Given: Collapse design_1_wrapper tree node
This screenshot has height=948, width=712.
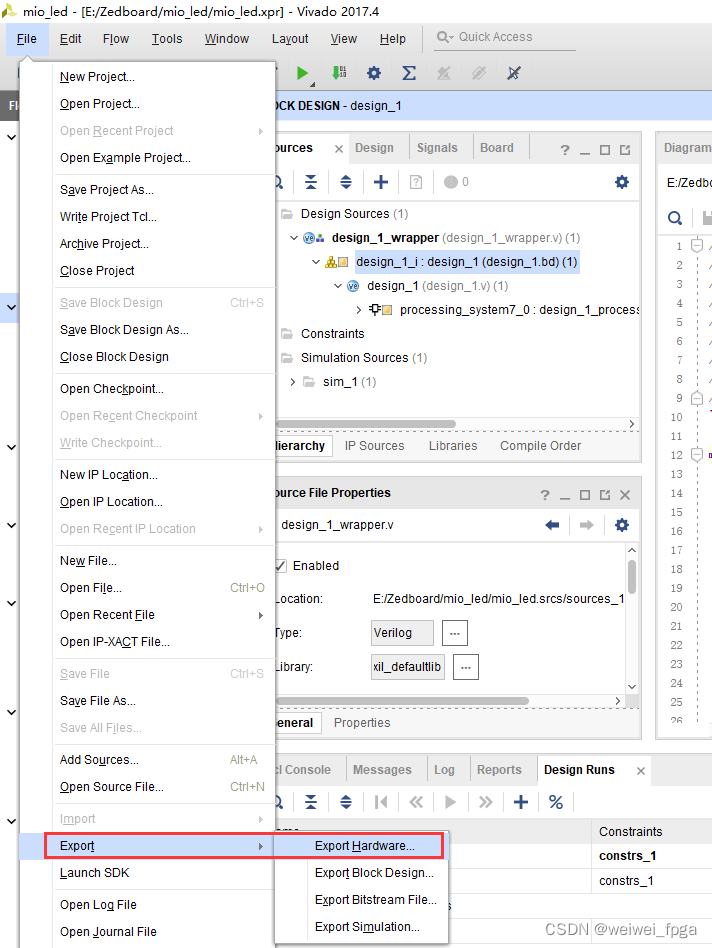Looking at the screenshot, I should (294, 238).
